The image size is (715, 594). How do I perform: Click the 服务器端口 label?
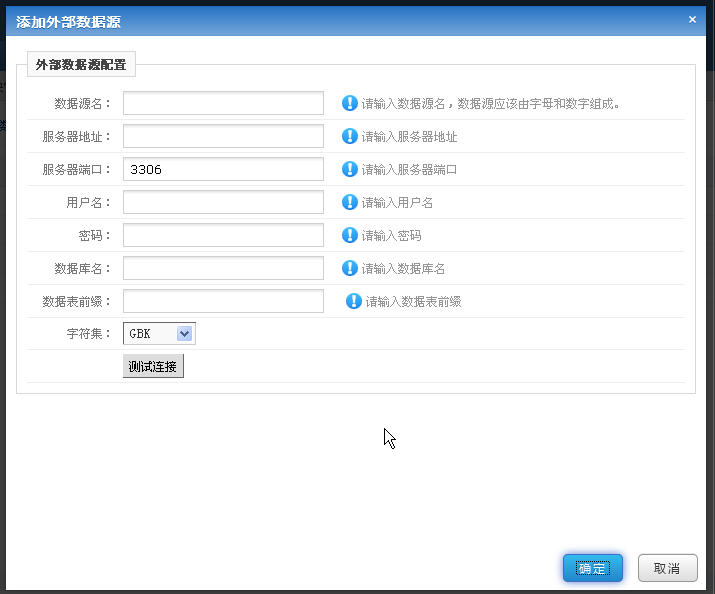[77, 170]
